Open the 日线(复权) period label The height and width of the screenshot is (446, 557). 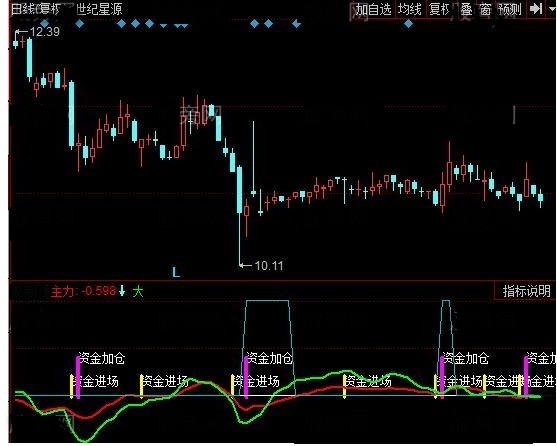pos(36,9)
